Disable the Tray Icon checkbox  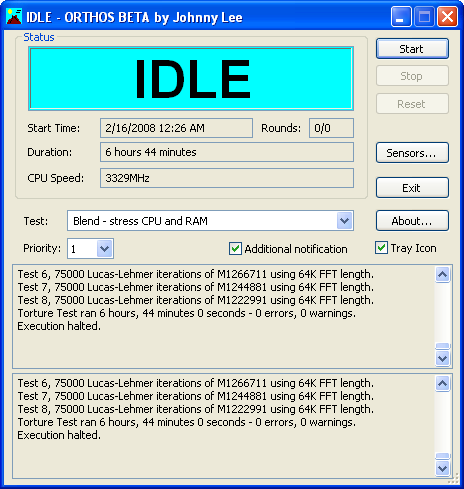click(x=381, y=248)
